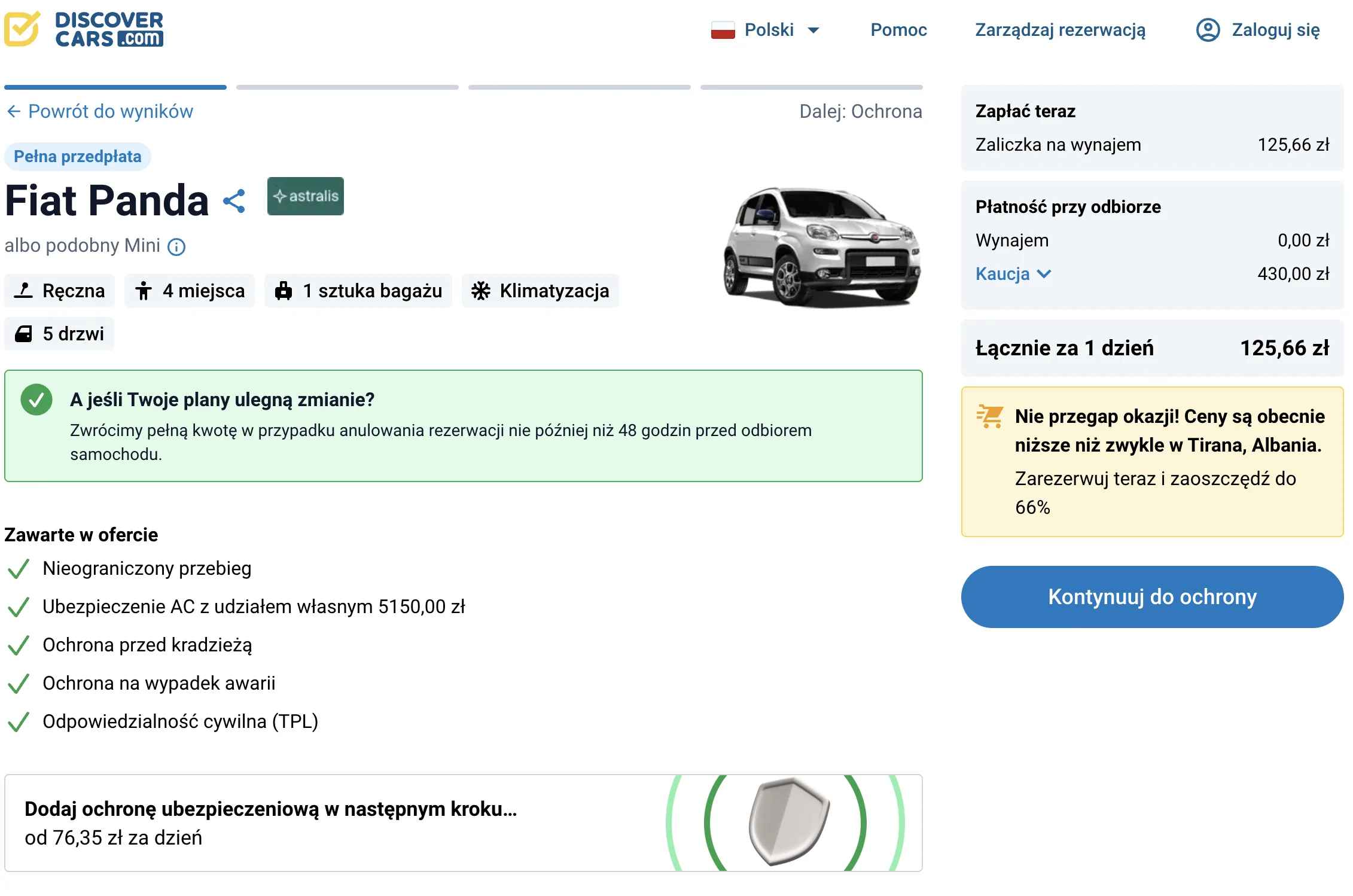Click the Dalej: Ochrona text
Screen dimensions: 1353x896
click(861, 111)
